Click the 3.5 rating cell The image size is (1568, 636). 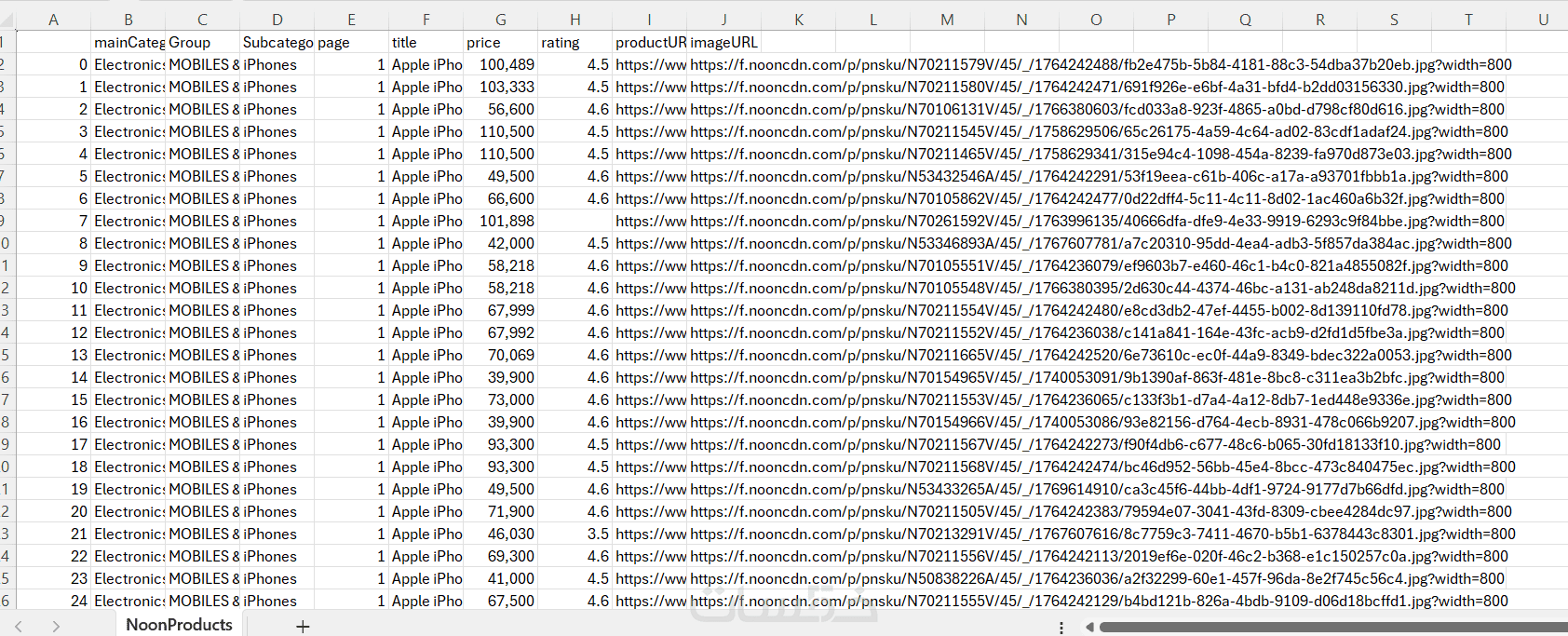575,534
